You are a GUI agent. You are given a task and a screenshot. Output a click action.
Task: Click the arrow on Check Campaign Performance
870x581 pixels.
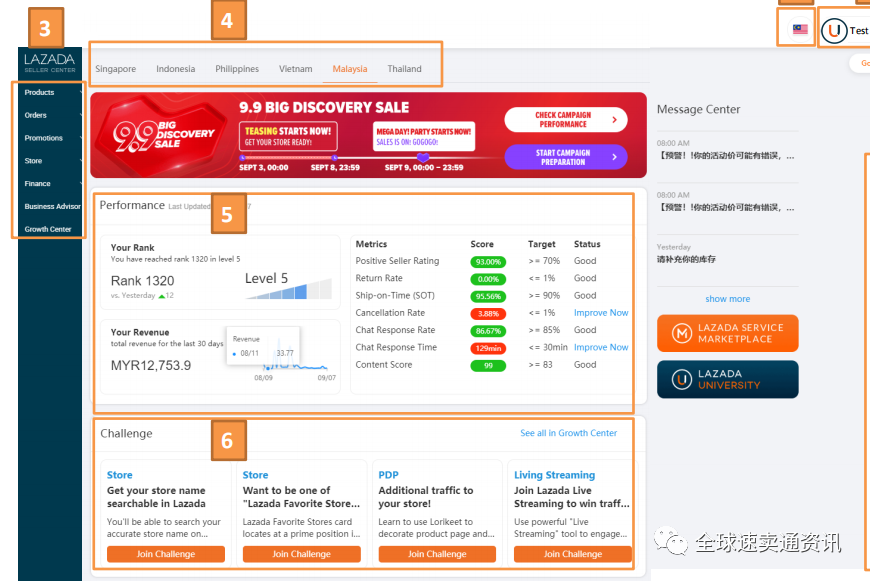point(615,120)
